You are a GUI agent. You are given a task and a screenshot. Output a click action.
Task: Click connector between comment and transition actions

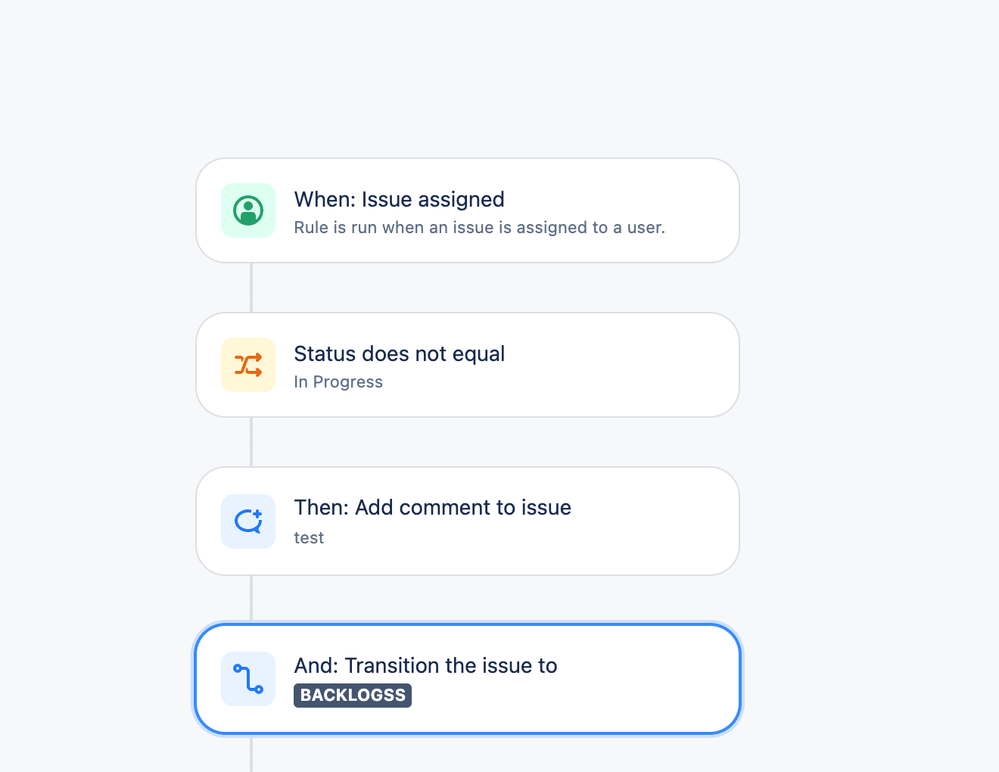click(x=251, y=598)
